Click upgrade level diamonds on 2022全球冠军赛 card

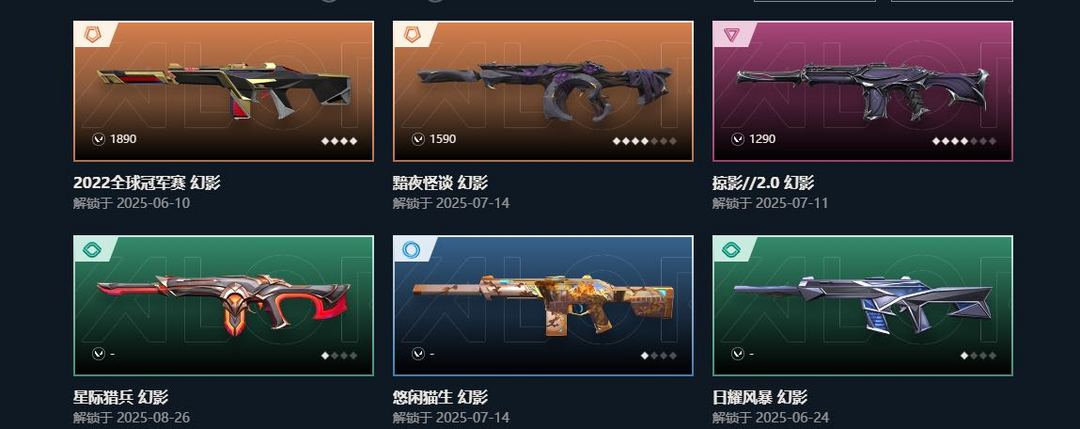pyautogui.click(x=339, y=141)
